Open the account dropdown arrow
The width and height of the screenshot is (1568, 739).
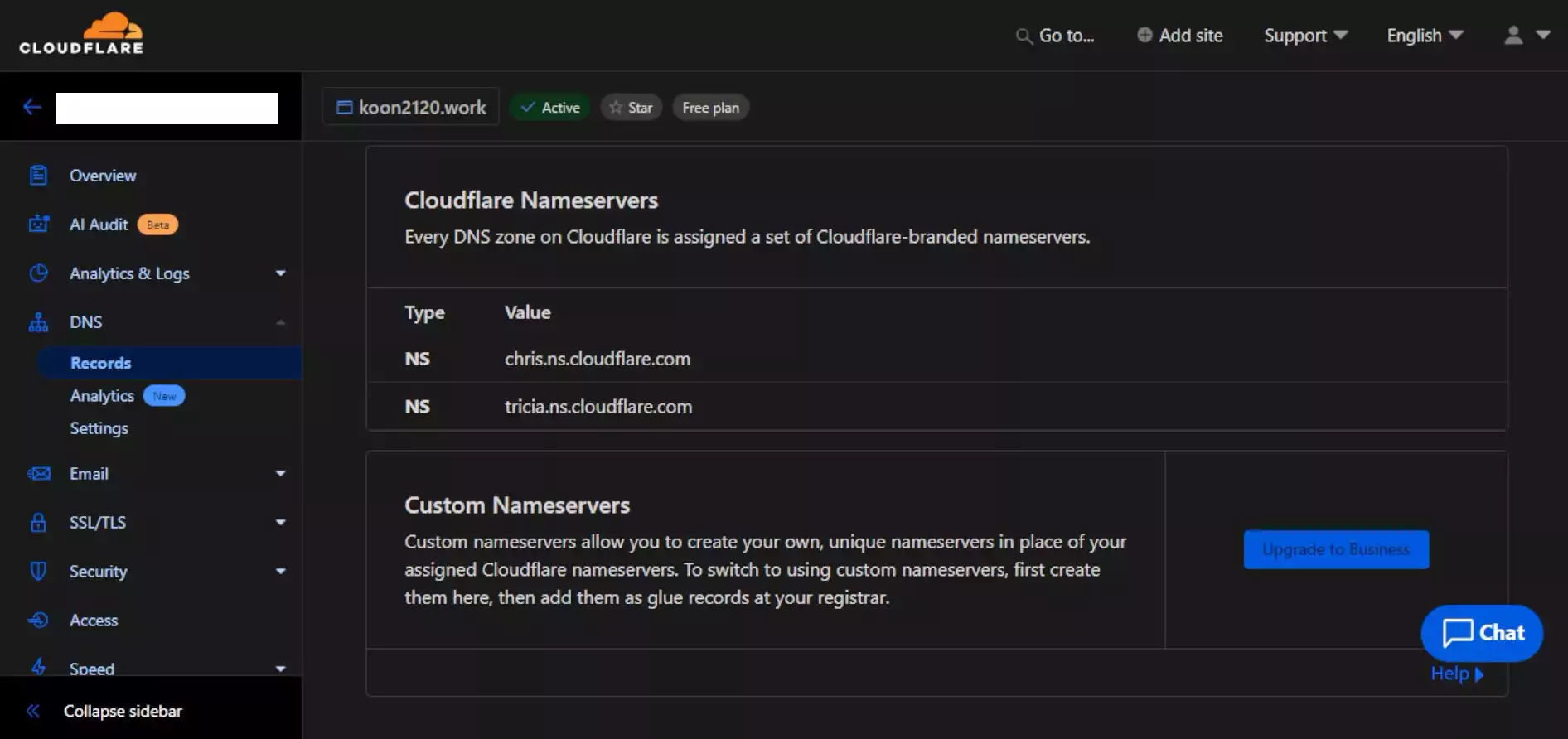click(x=1543, y=35)
